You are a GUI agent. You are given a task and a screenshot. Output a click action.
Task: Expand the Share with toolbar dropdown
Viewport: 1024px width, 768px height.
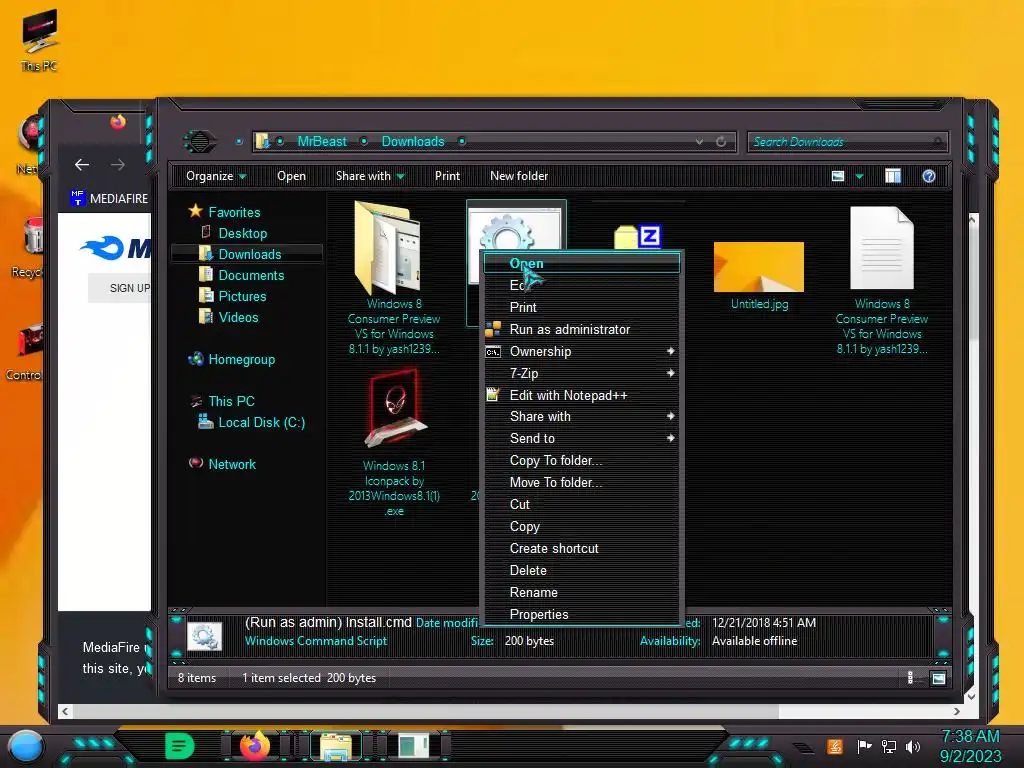(370, 176)
